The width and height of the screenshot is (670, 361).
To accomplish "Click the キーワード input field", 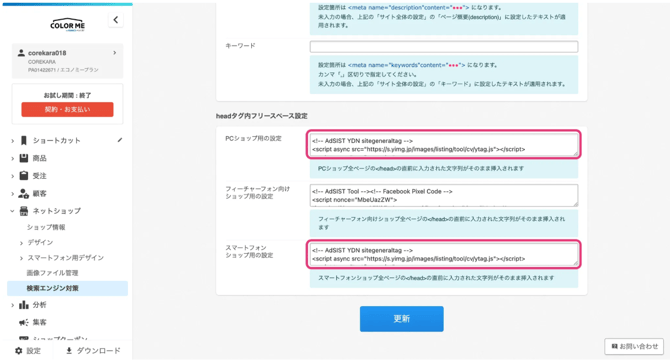I will 444,47.
